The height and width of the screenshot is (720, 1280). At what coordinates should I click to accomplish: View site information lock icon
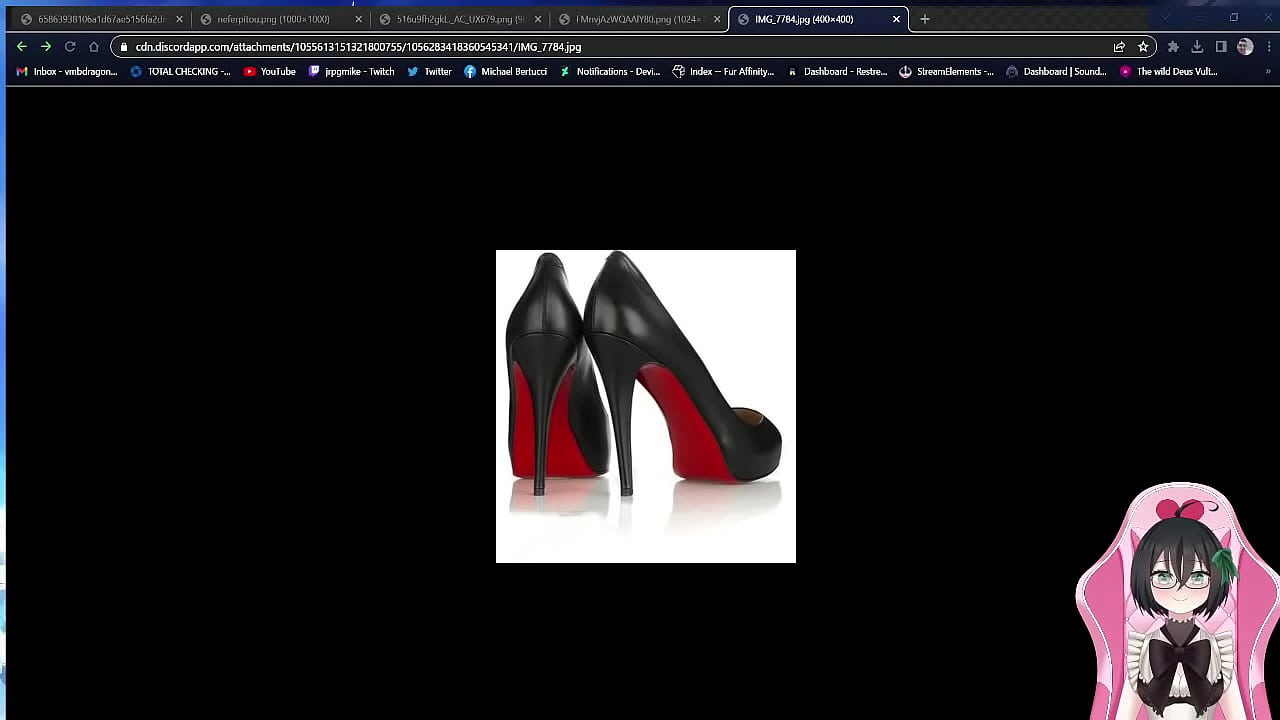[123, 47]
